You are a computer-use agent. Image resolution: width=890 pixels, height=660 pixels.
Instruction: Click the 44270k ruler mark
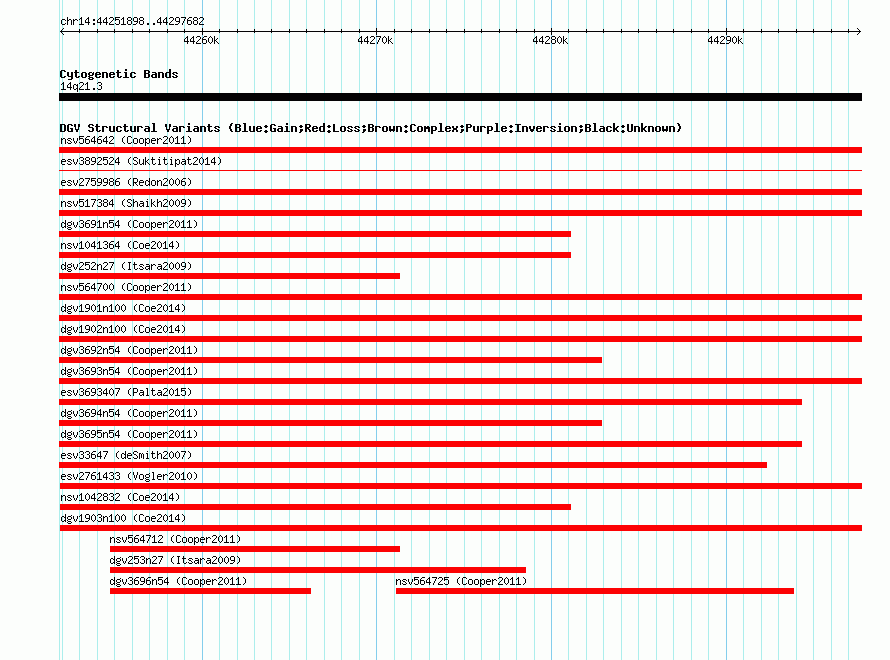(x=375, y=40)
